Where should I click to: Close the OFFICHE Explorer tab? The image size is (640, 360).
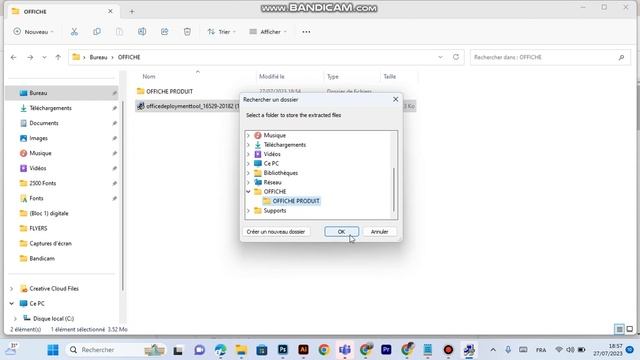point(110,11)
